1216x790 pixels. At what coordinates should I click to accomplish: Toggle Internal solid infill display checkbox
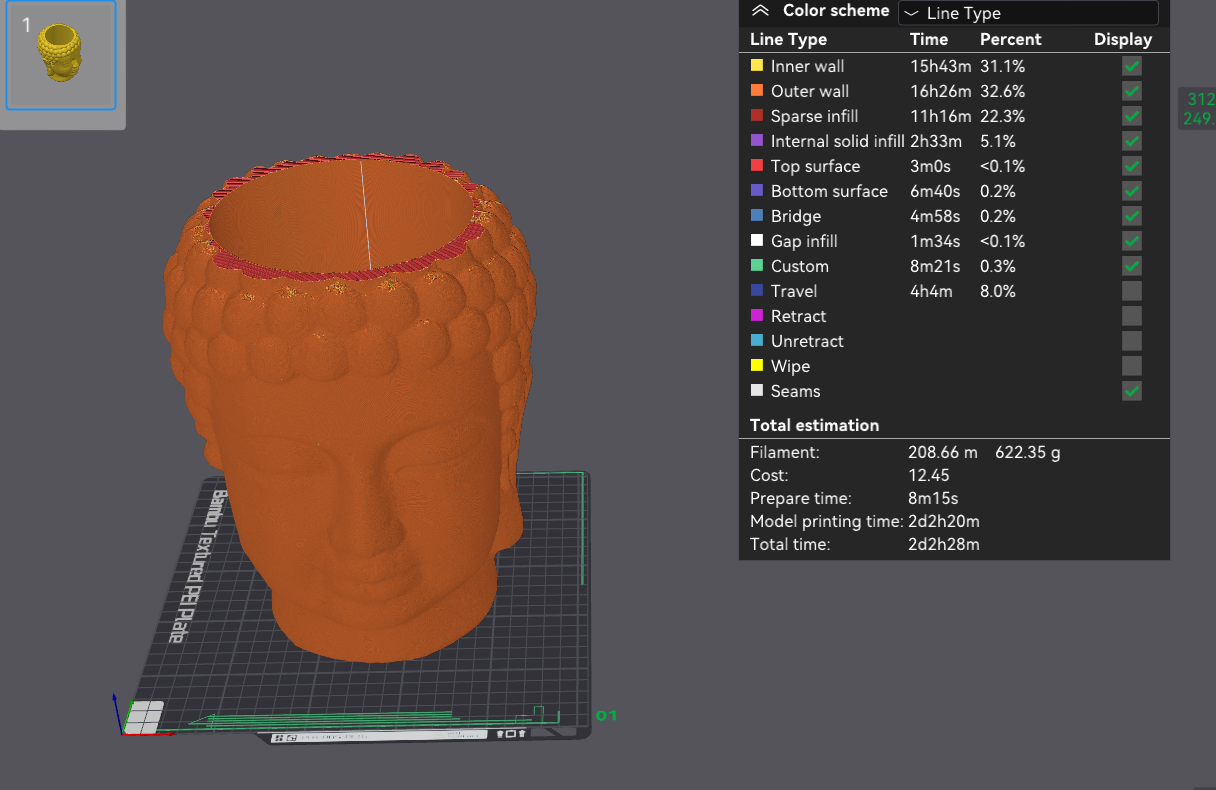tap(1131, 141)
